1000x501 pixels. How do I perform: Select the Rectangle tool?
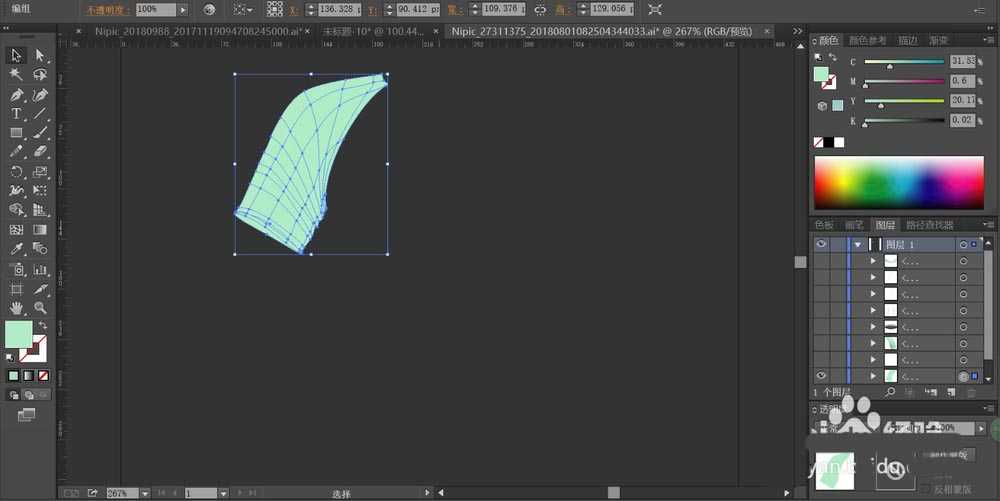pyautogui.click(x=16, y=133)
